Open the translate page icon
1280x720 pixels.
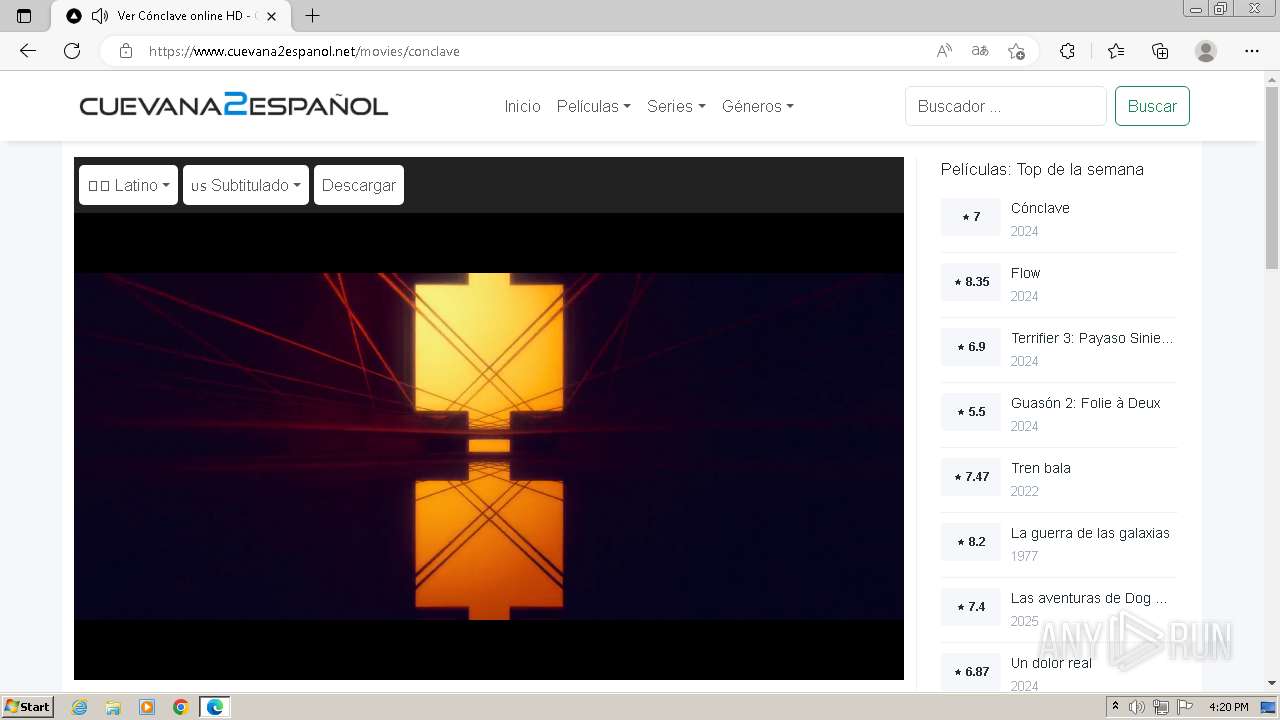click(x=980, y=51)
